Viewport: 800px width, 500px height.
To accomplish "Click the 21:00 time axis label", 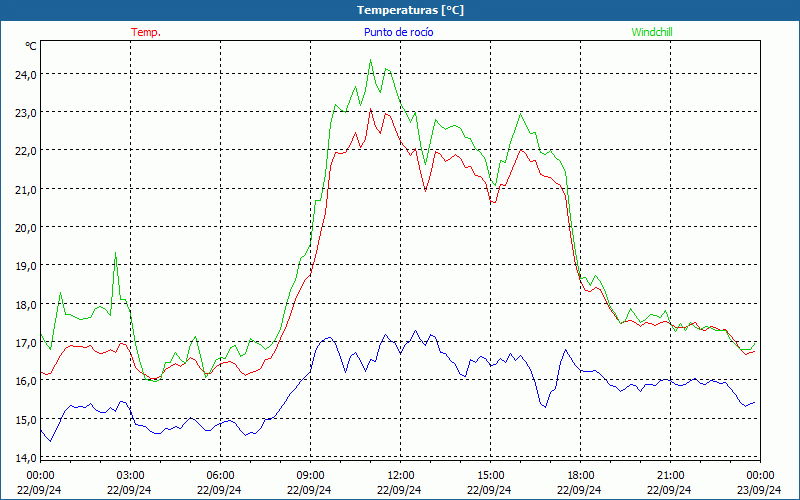I will pos(670,476).
